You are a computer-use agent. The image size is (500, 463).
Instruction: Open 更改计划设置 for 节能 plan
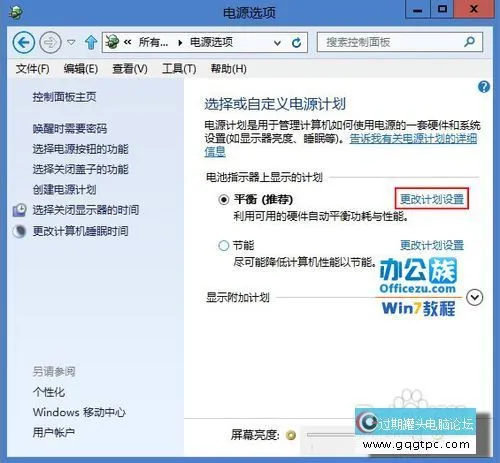pyautogui.click(x=432, y=245)
